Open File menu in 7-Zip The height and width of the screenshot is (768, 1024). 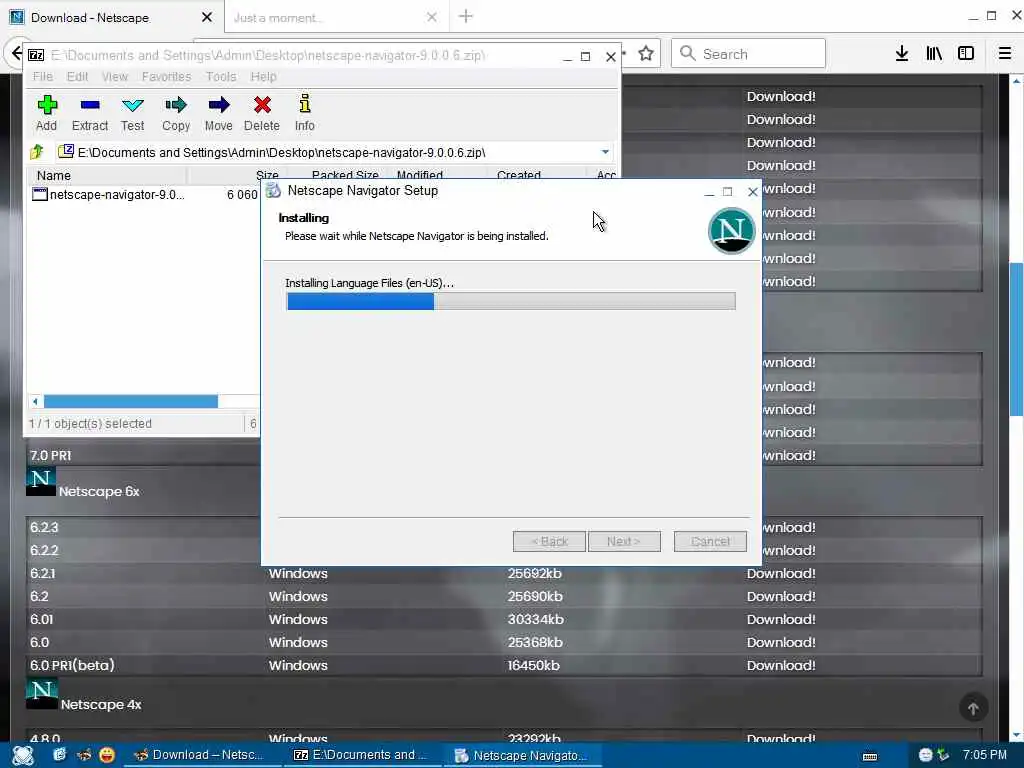tap(43, 76)
